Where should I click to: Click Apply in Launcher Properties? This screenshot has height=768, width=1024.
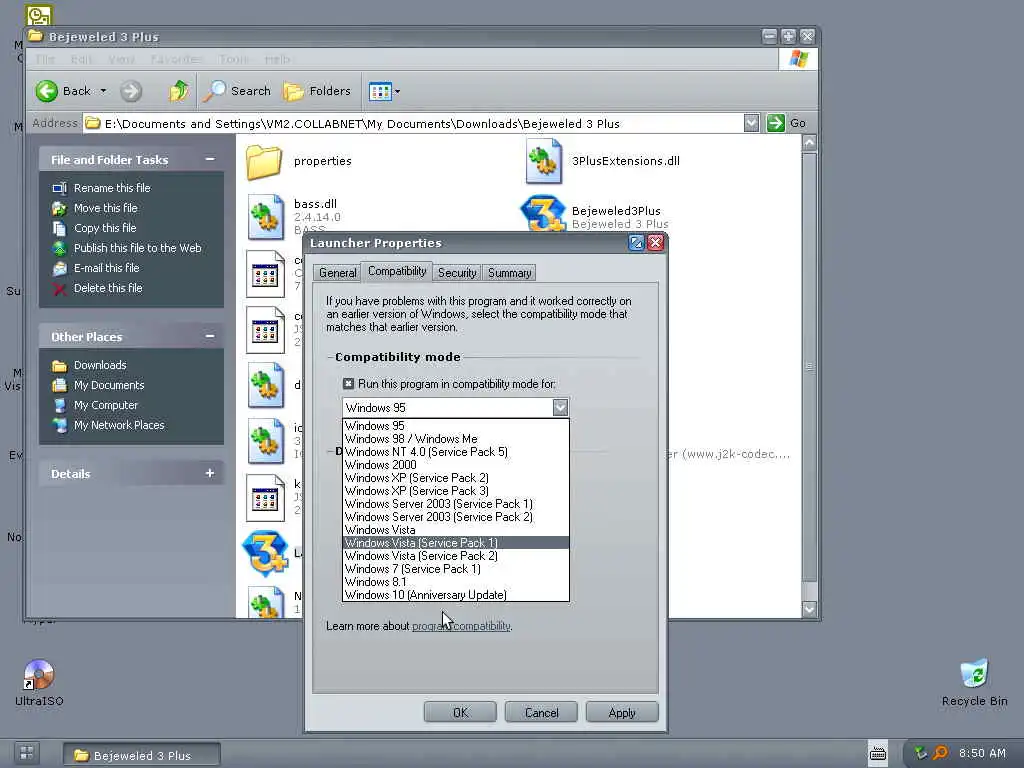(622, 712)
